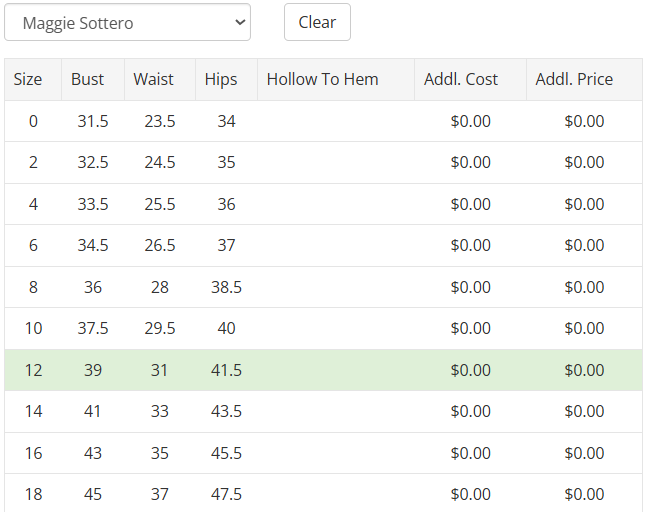Click the Hips column header
648x512 pixels.
coord(221,79)
